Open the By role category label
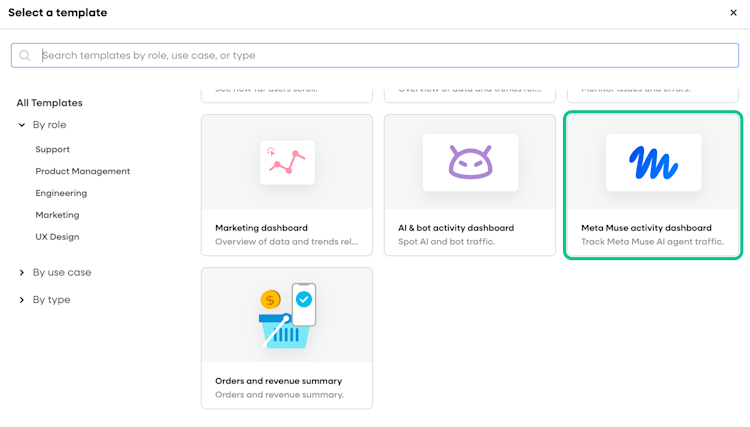750x427 pixels. pyautogui.click(x=49, y=125)
